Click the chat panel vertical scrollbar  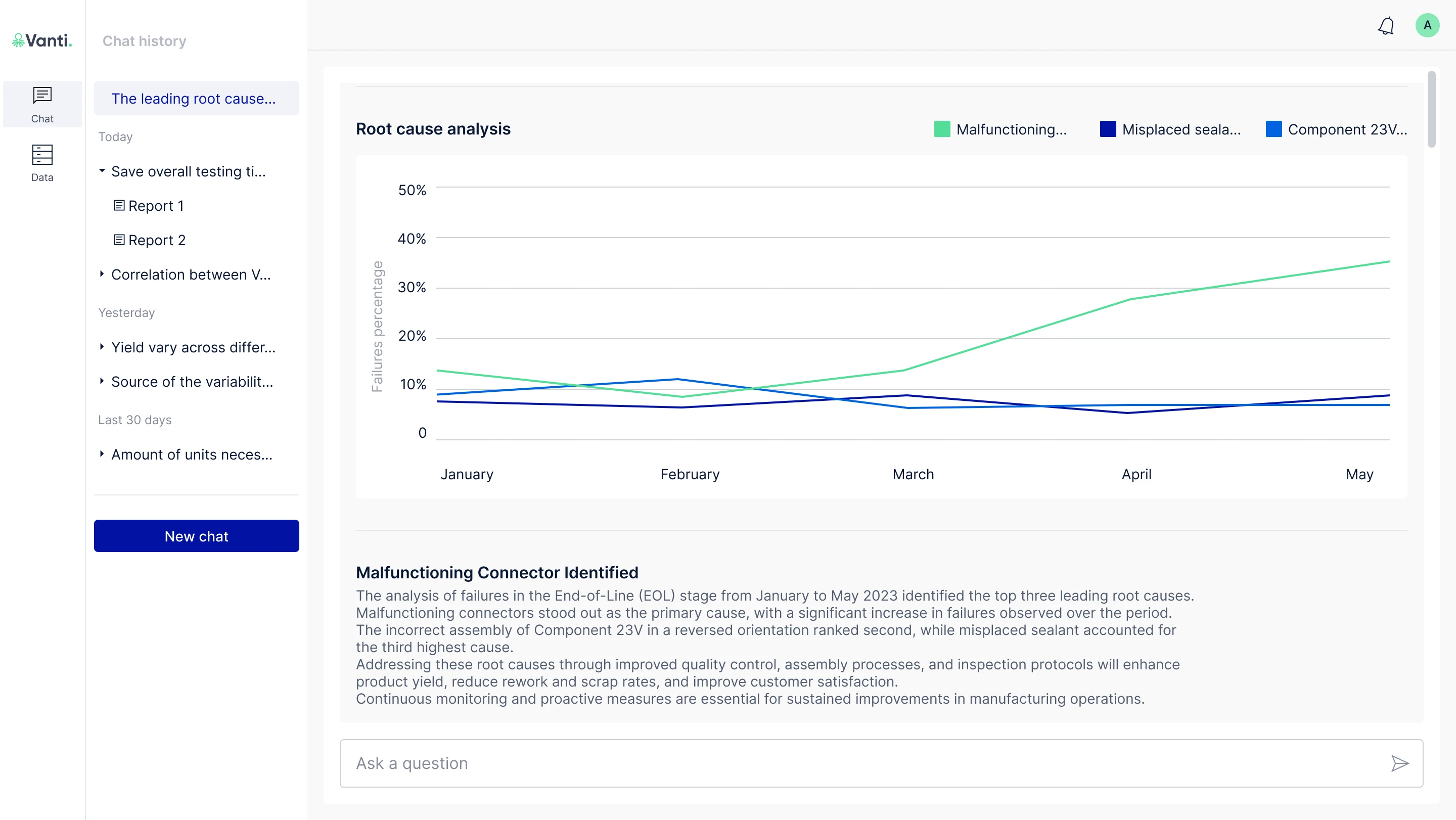pyautogui.click(x=1431, y=109)
